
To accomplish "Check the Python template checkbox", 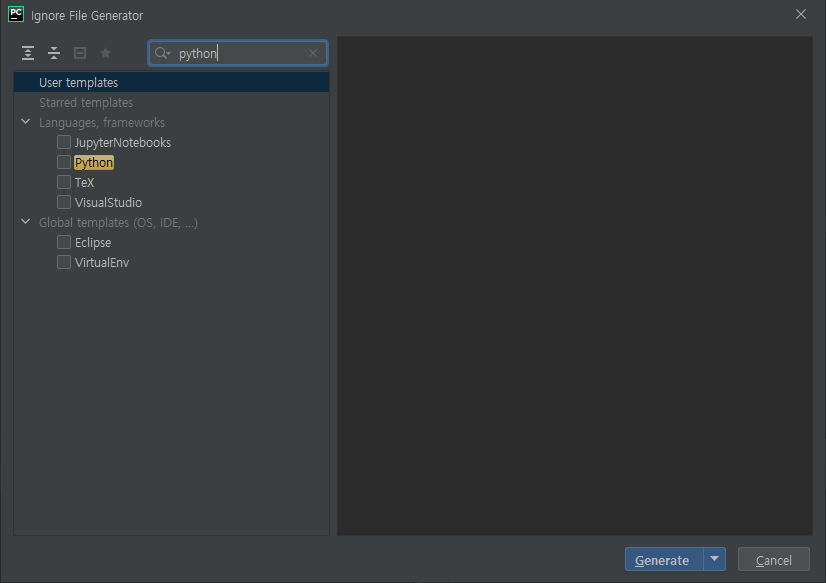I will pyautogui.click(x=64, y=162).
